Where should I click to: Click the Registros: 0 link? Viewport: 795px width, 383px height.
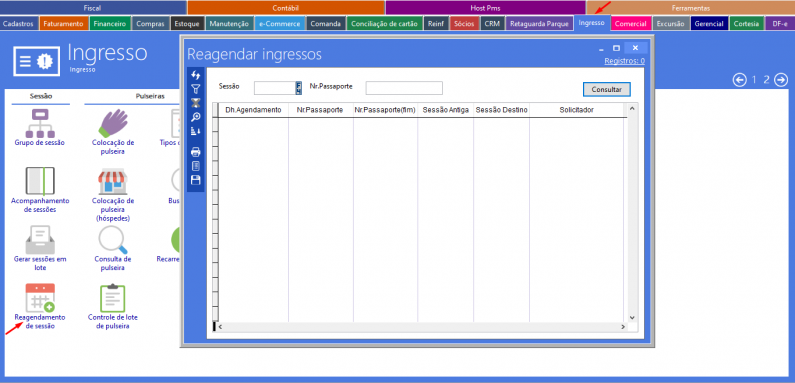pyautogui.click(x=624, y=61)
